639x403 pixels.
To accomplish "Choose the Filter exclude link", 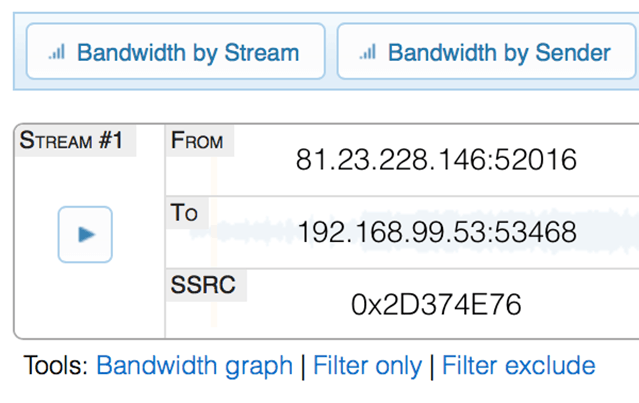I will pos(518,366).
